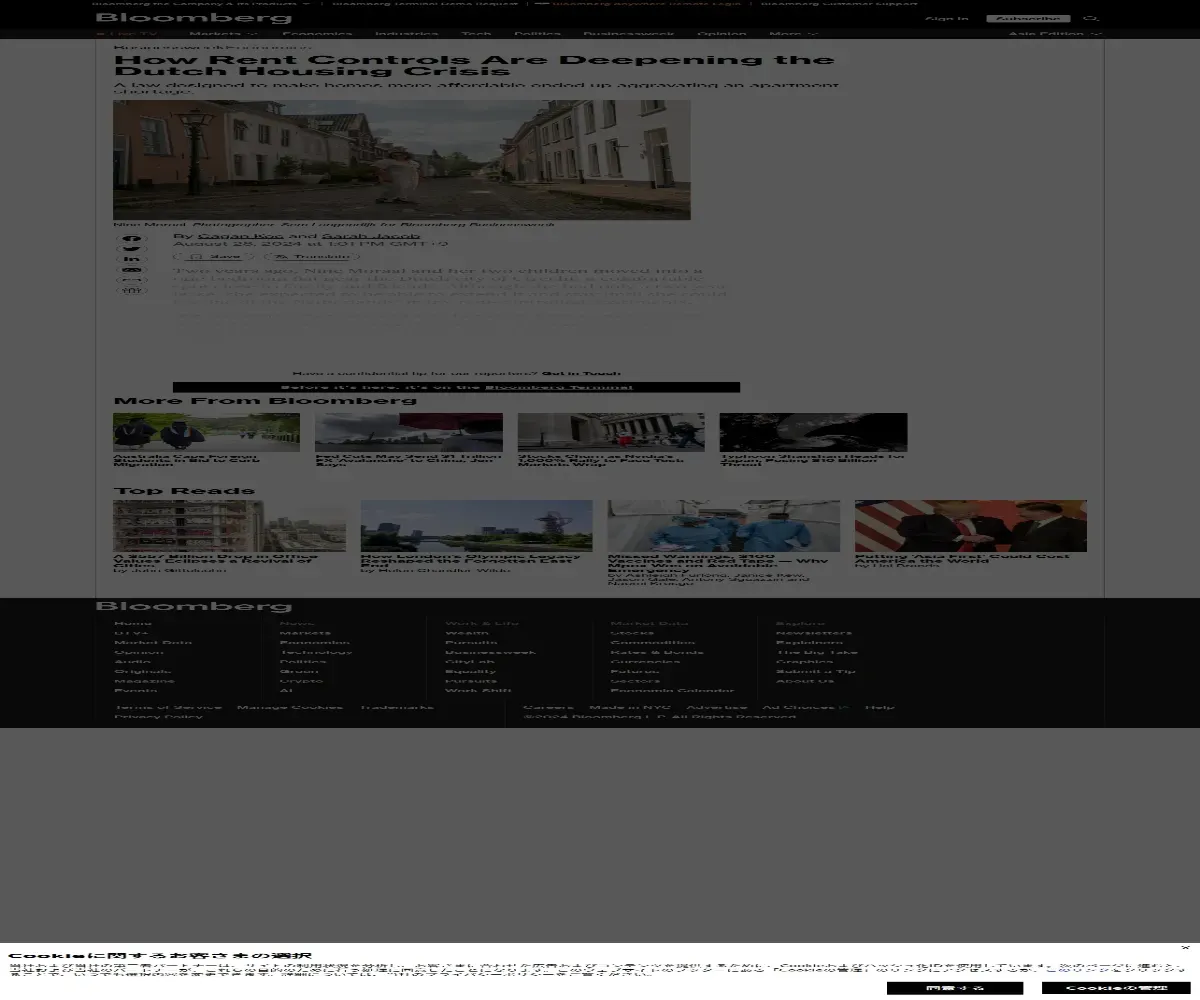Click the Bloomberg logo in the top header
Viewport: 1200px width, 1000px height.
(x=194, y=18)
